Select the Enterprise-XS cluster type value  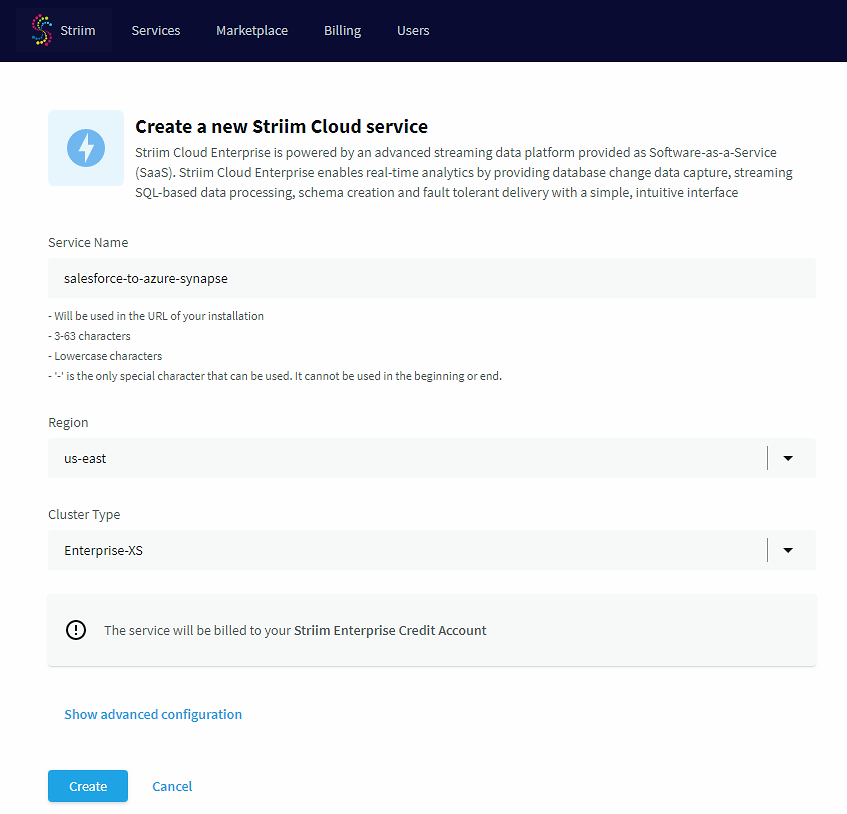click(103, 550)
